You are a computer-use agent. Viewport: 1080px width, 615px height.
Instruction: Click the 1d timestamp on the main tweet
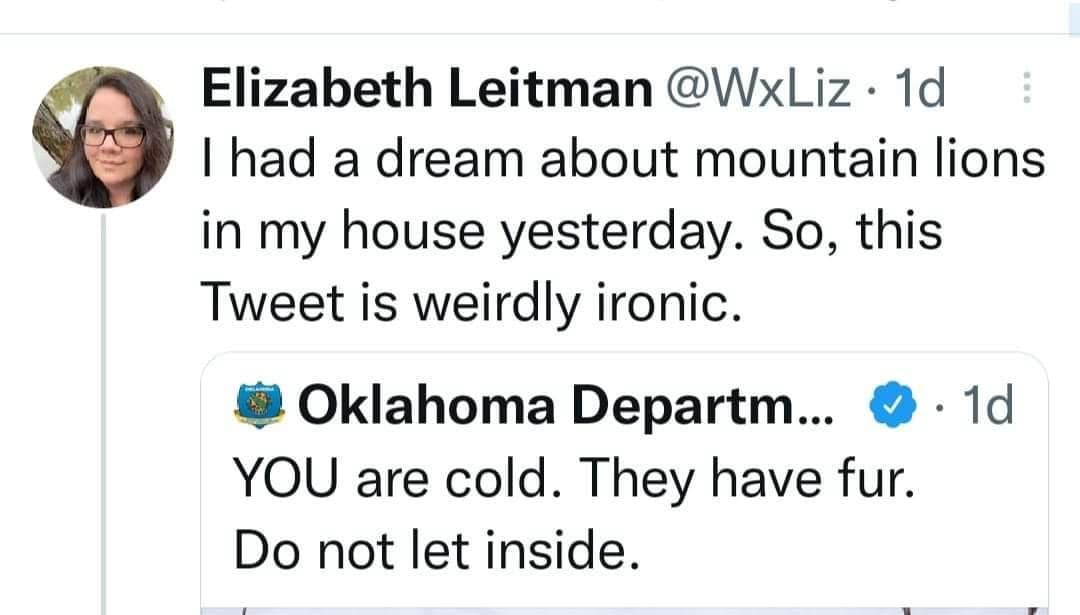[920, 87]
